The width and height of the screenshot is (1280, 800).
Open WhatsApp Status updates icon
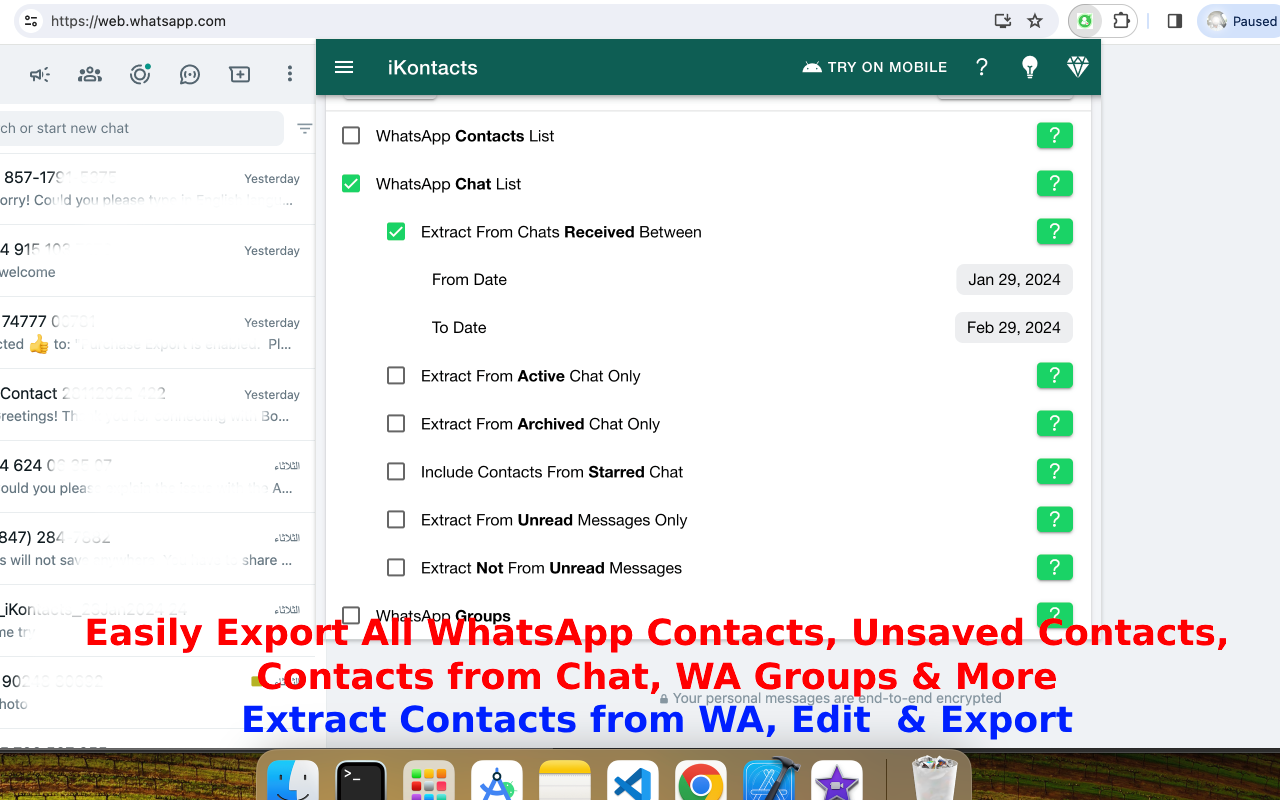point(139,74)
